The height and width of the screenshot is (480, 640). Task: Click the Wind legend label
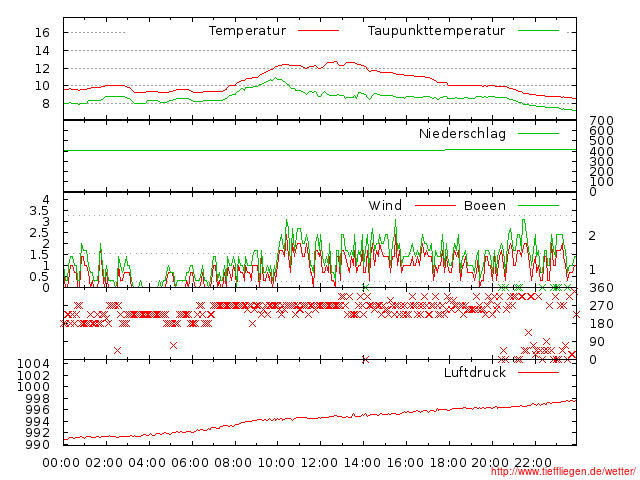[x=385, y=205]
